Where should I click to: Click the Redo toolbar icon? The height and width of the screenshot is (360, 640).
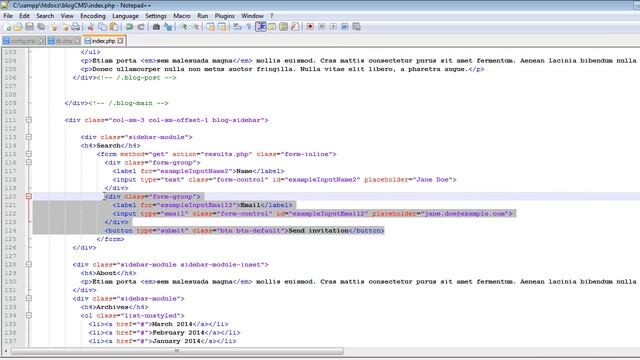(x=141, y=27)
